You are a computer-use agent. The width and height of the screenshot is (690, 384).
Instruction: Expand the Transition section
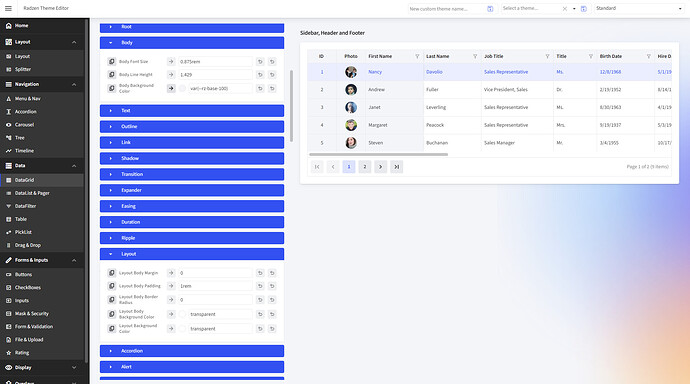(x=192, y=174)
